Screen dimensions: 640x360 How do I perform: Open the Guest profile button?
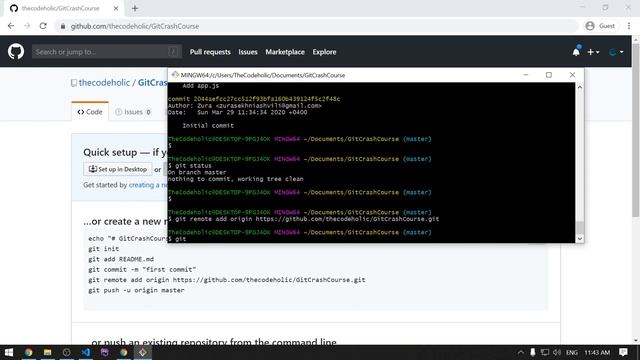click(600, 26)
